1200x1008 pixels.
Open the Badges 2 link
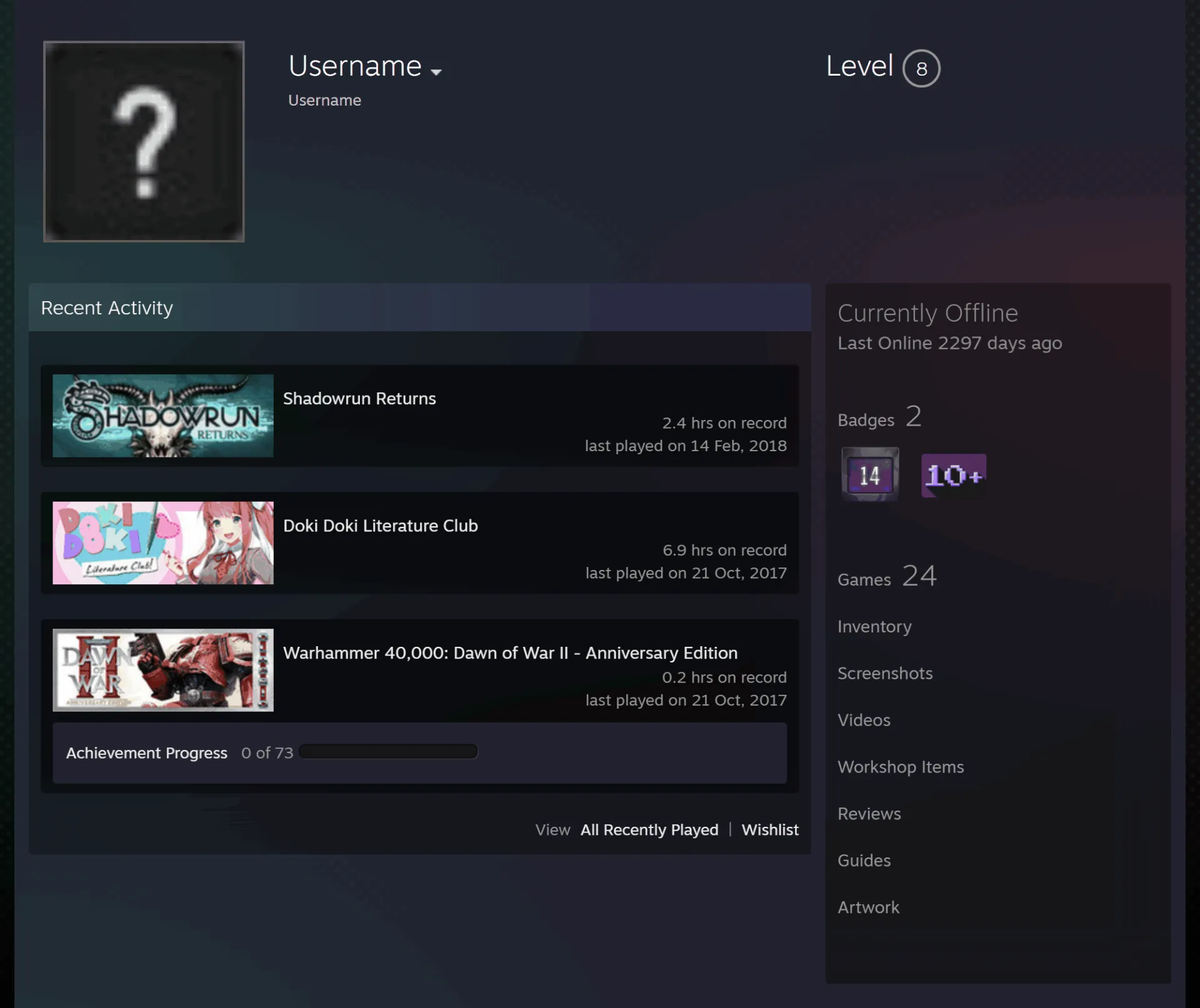(x=879, y=417)
